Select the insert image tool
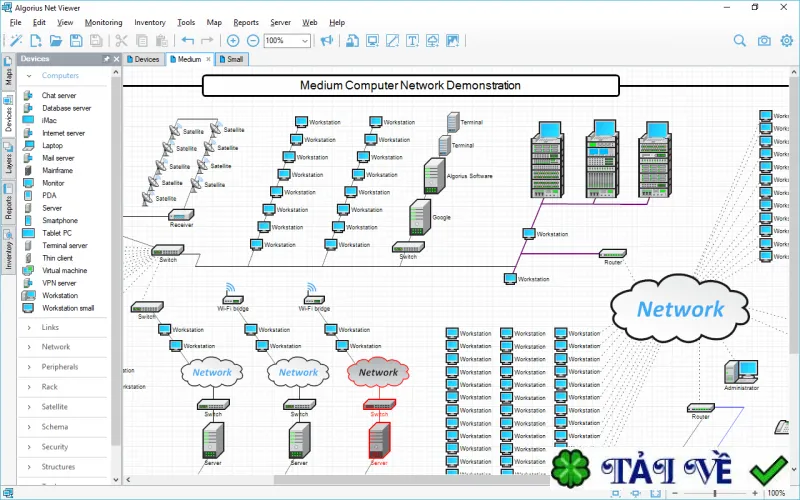This screenshot has width=800, height=500. point(453,41)
